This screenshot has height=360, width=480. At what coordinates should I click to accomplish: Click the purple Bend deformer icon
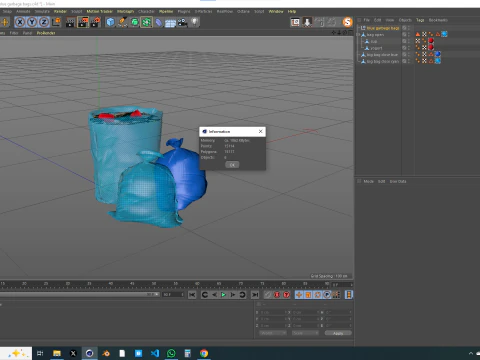coord(158,22)
